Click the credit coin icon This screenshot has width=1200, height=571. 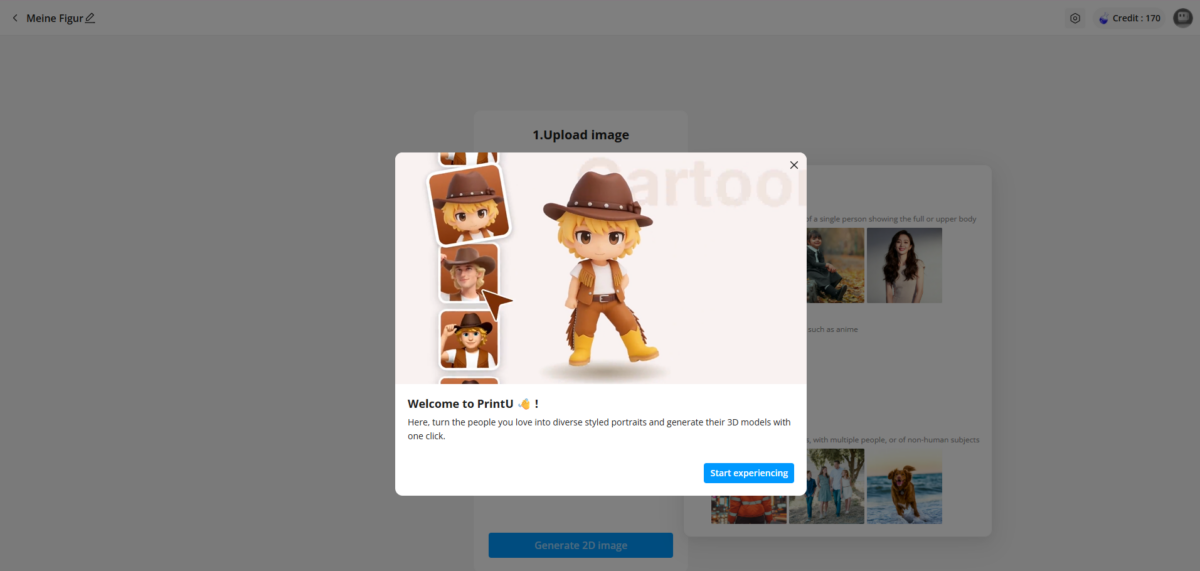(1104, 18)
